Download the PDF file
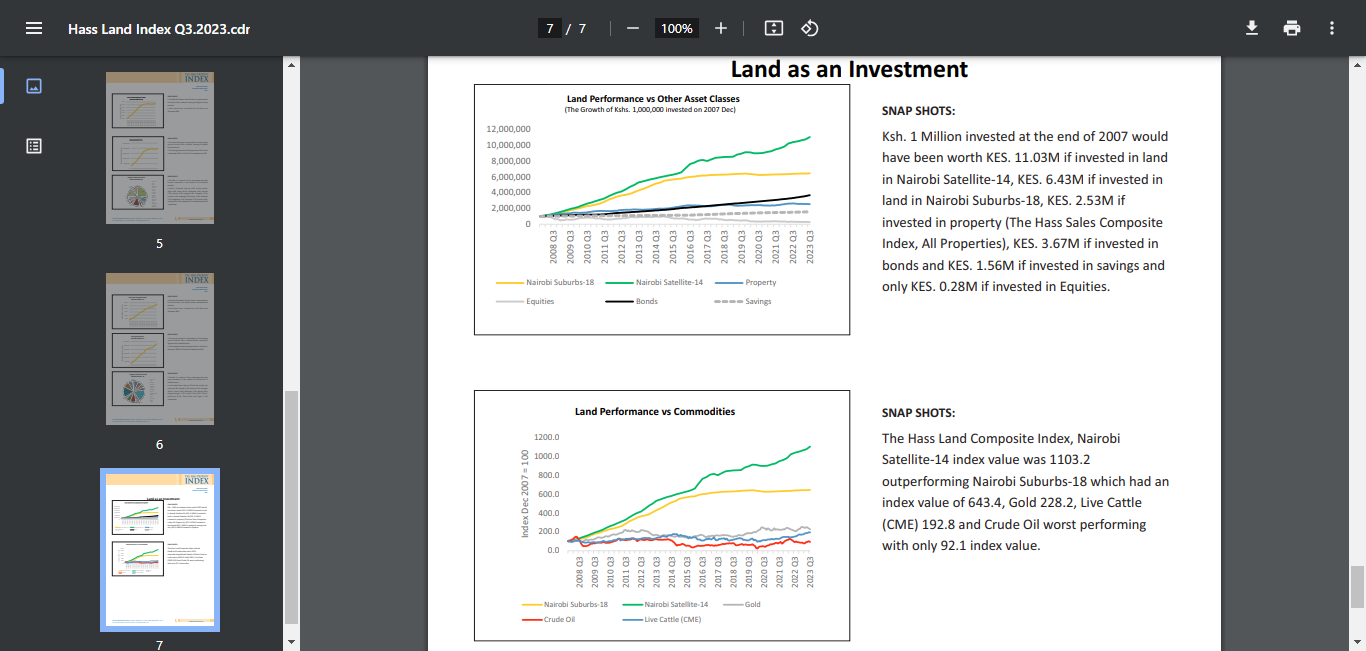 [1252, 28]
